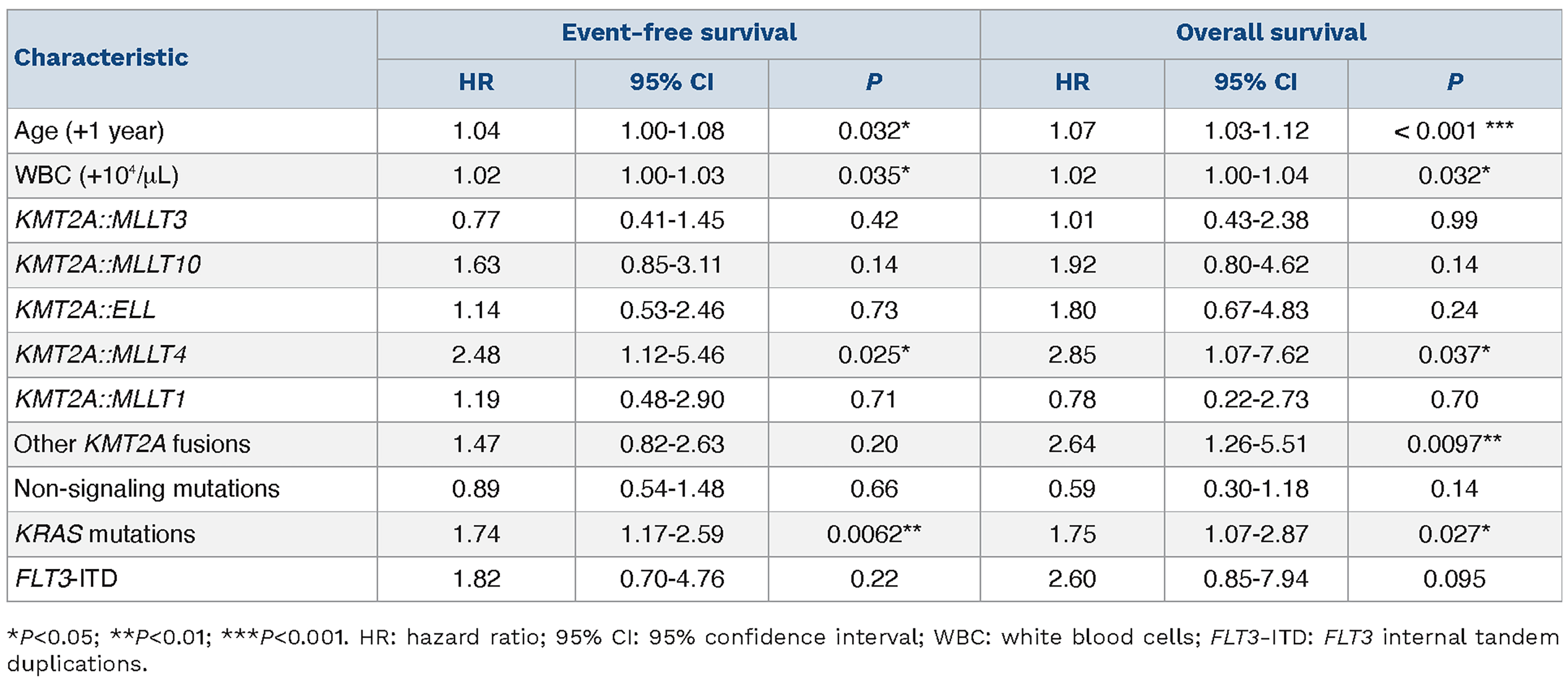Click the KMT2A::ELL row label

click(85, 310)
